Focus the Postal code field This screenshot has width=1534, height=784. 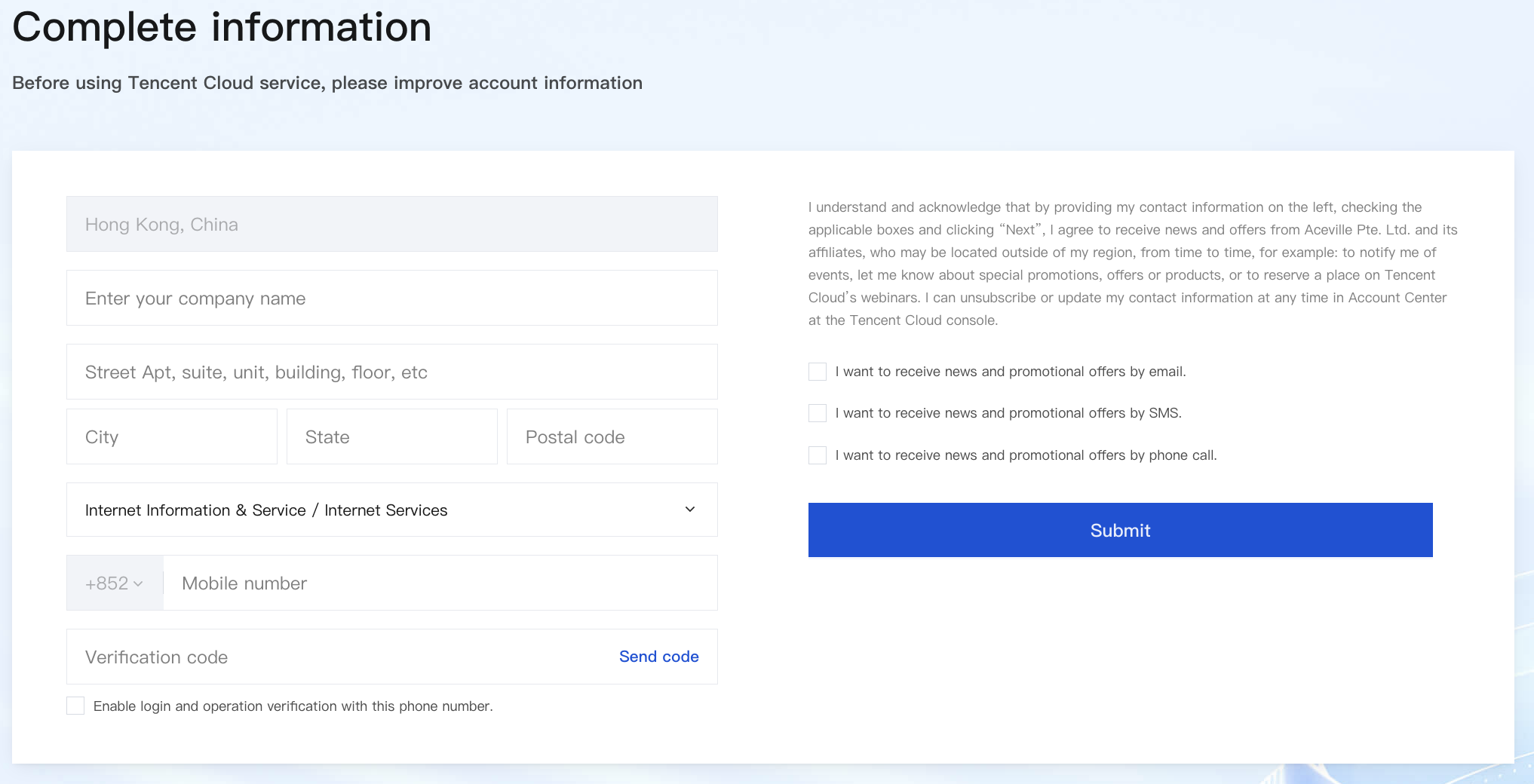coord(612,436)
